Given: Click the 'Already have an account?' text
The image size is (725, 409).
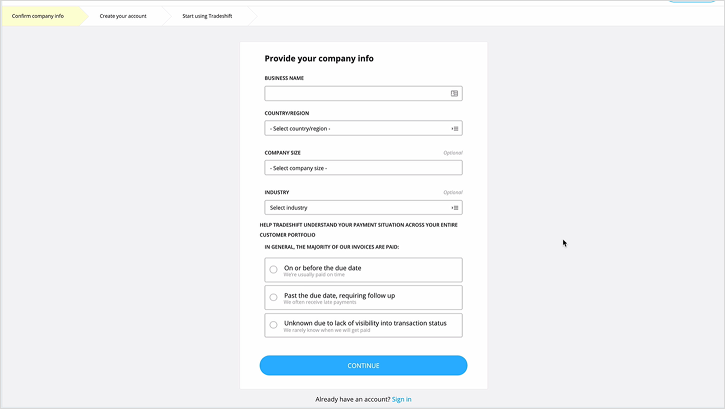Looking at the screenshot, I should pos(352,399).
